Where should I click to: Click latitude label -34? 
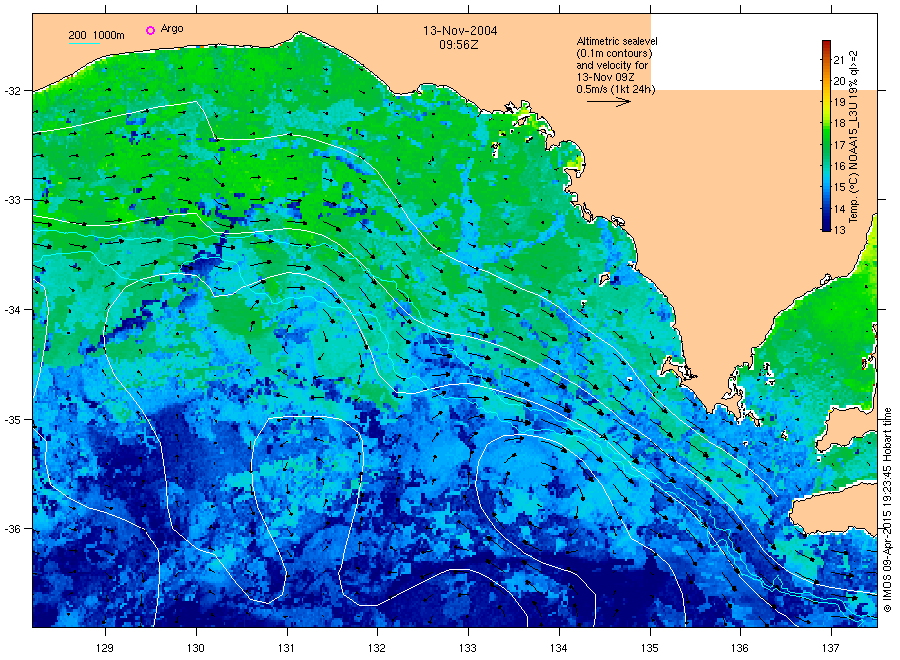(13, 310)
